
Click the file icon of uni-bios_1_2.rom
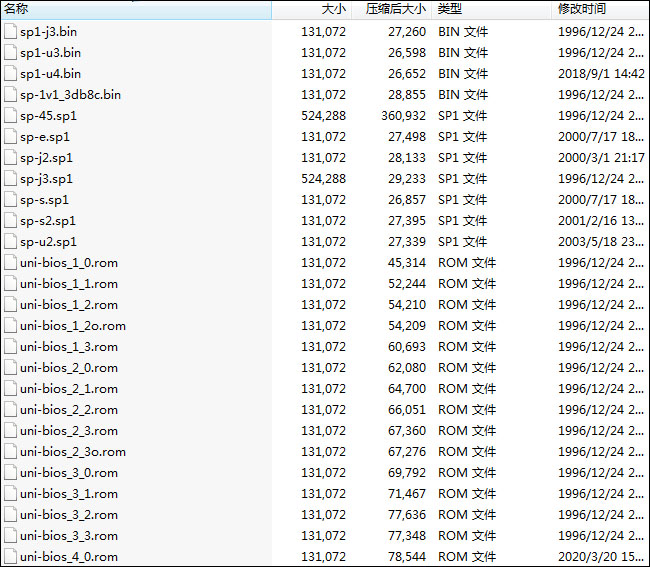click(10, 305)
